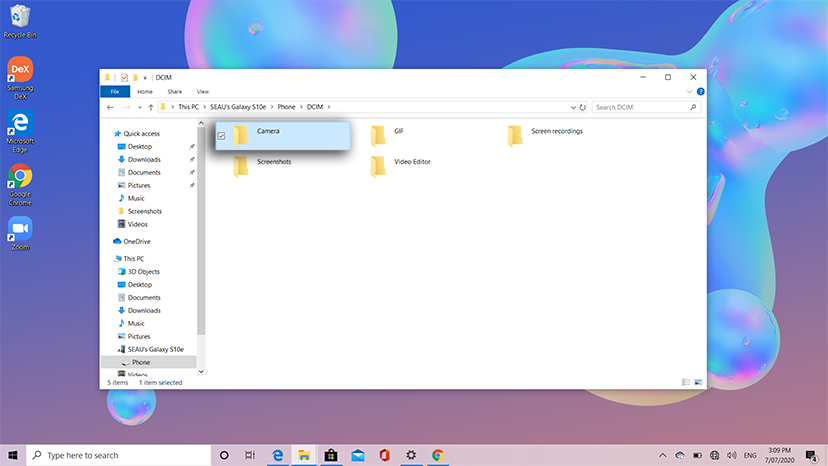Open volume control in system tray
The image size is (828, 466).
(731, 455)
